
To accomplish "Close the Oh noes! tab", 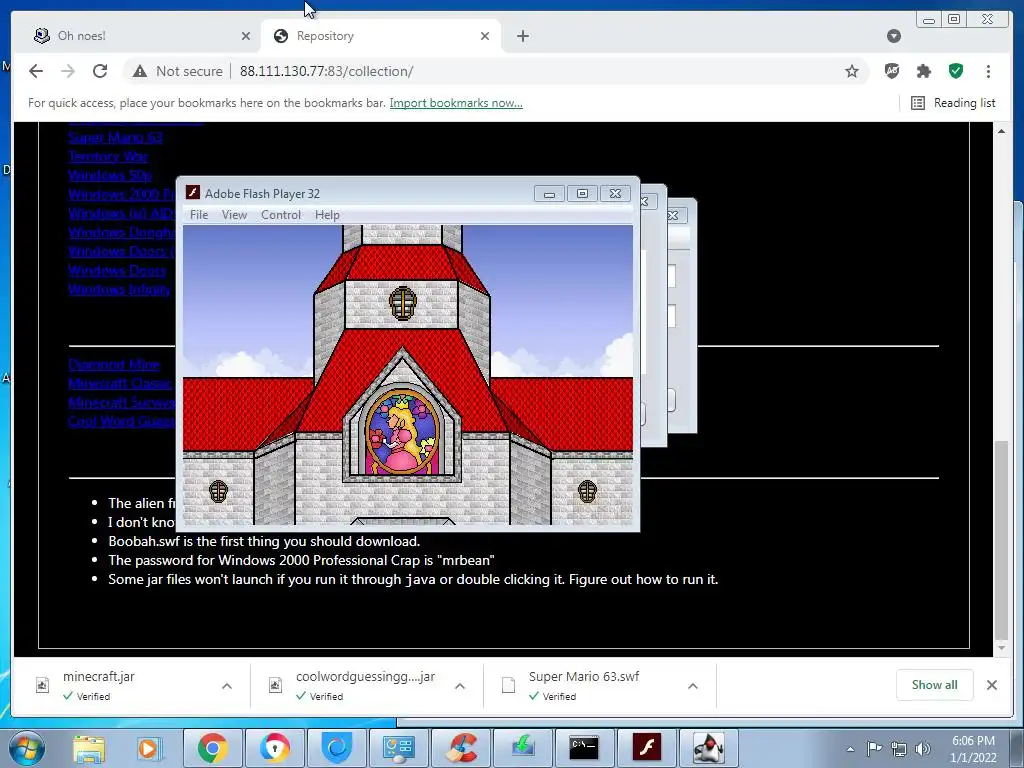I will 246,36.
